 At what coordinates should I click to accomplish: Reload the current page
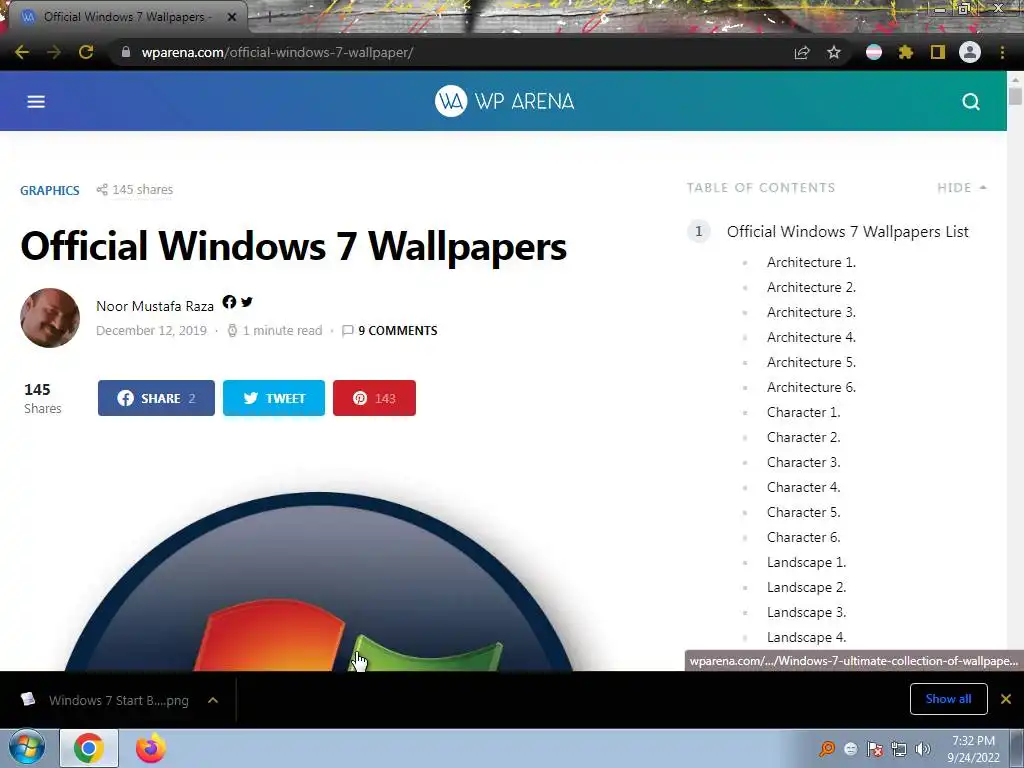point(86,52)
